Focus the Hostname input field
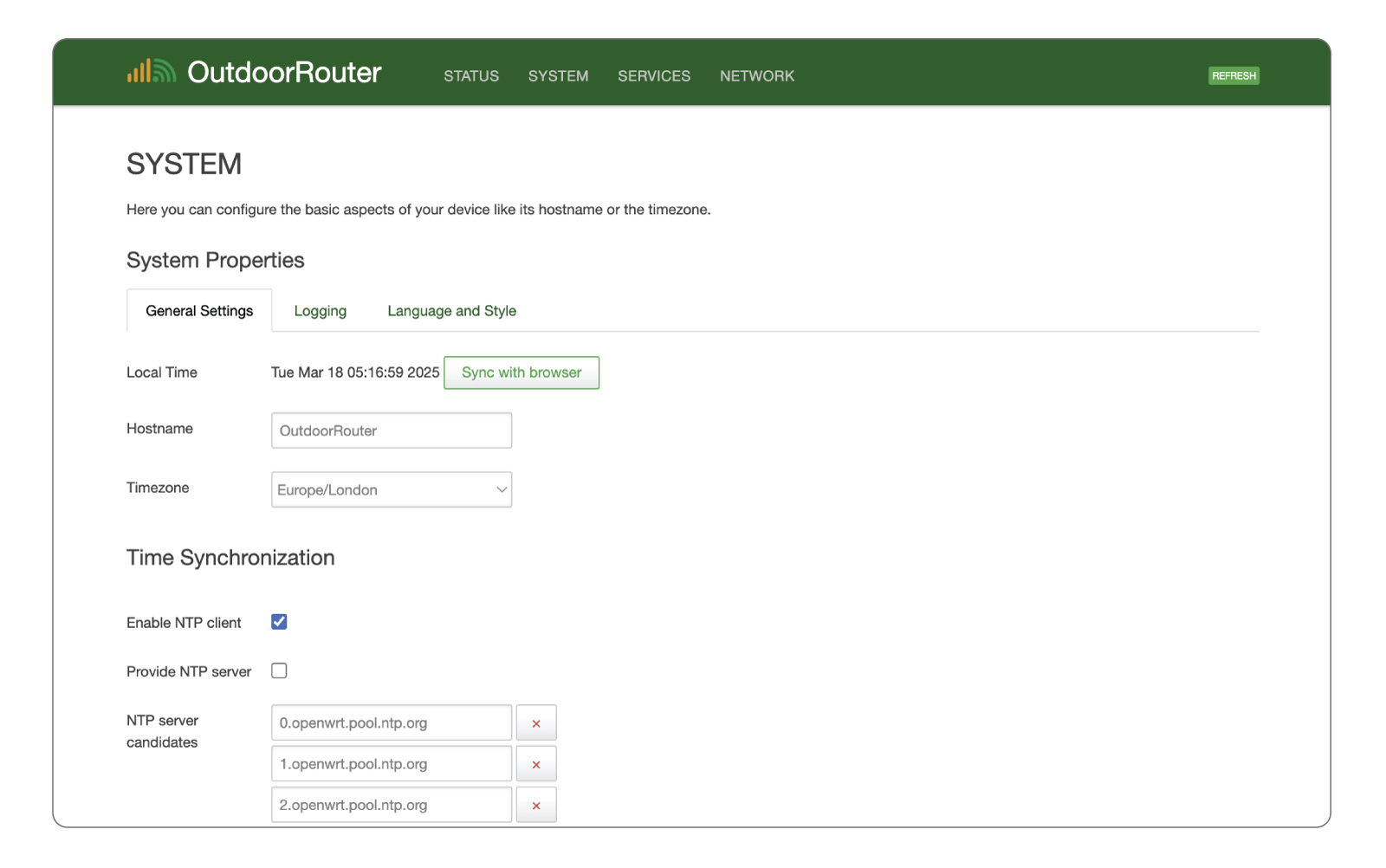This screenshot has height=868, width=1386. tap(392, 431)
